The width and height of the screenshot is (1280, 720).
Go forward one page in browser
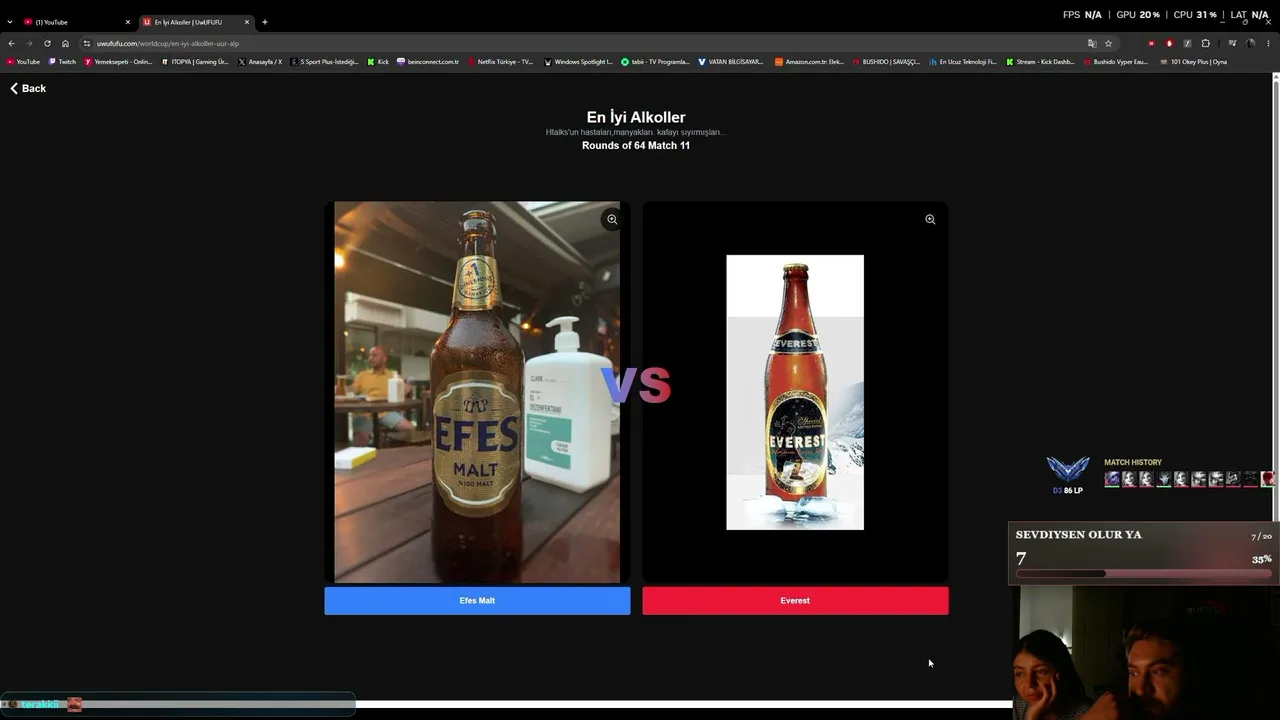[29, 43]
